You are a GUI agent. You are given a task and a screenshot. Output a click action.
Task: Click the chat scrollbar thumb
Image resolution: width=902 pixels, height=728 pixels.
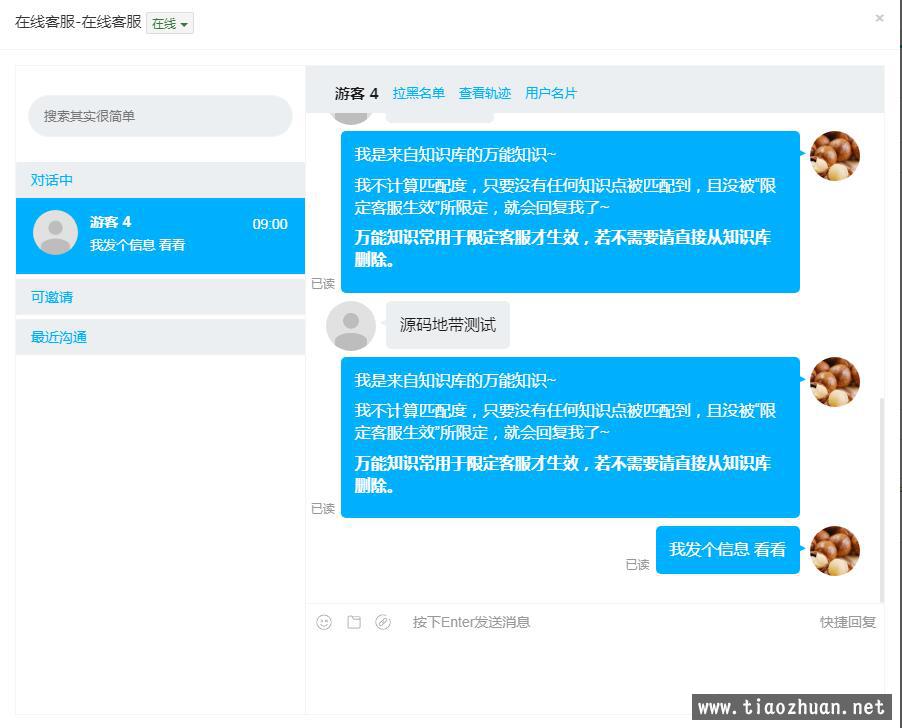click(881, 499)
